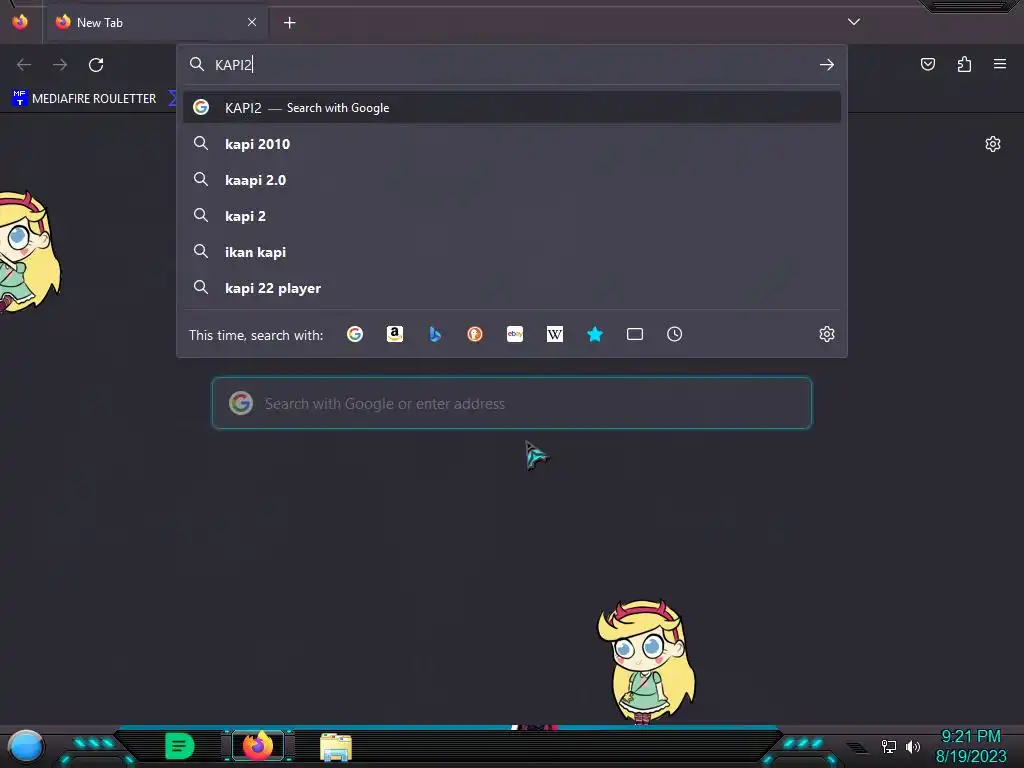Search with Amazon one-off icon

[x=394, y=334]
